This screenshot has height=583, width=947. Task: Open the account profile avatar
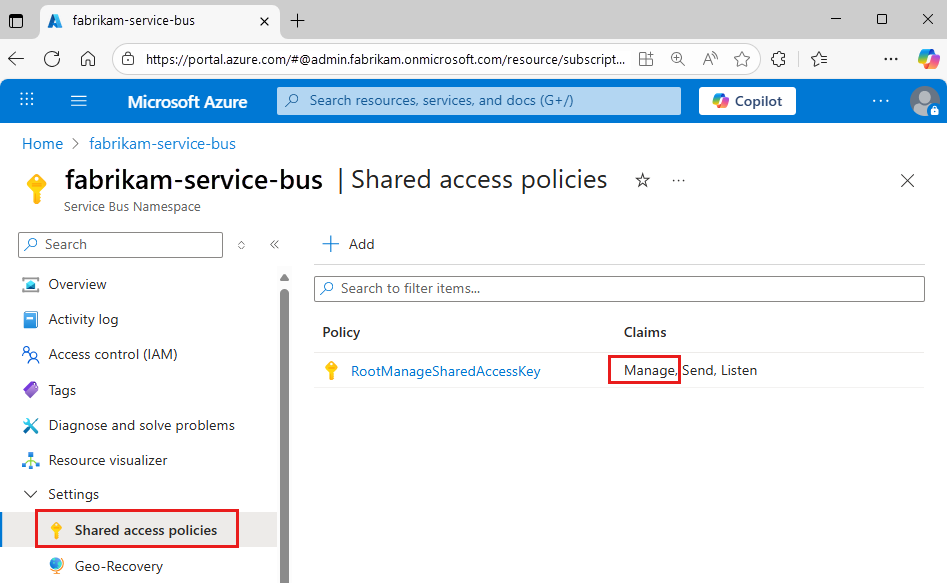coord(923,100)
